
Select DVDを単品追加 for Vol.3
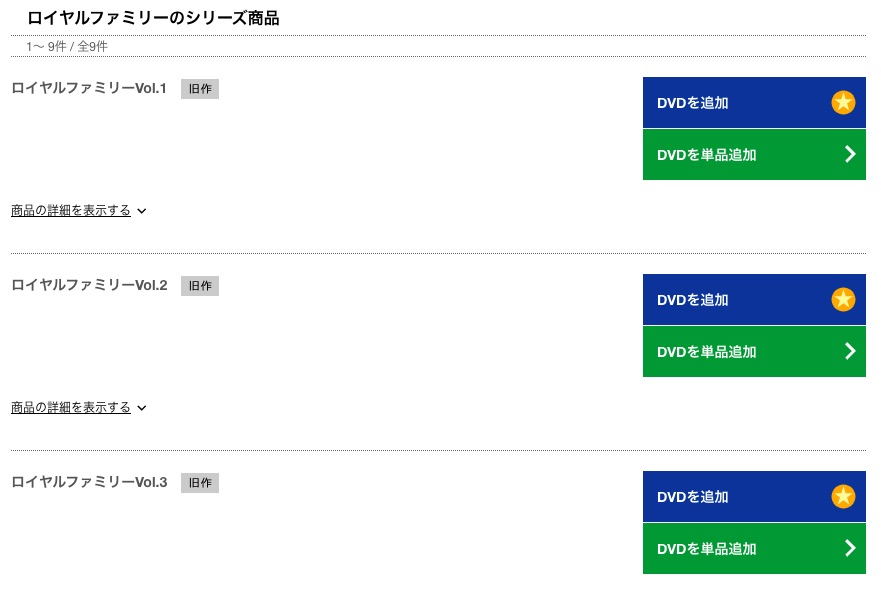(x=754, y=549)
